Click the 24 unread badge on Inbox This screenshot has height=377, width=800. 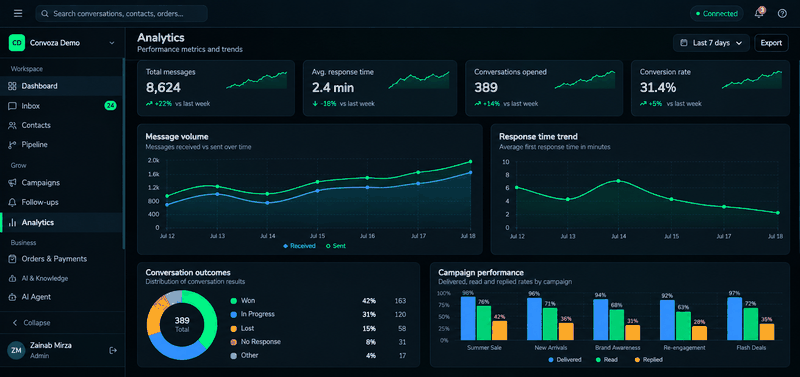[x=110, y=106]
